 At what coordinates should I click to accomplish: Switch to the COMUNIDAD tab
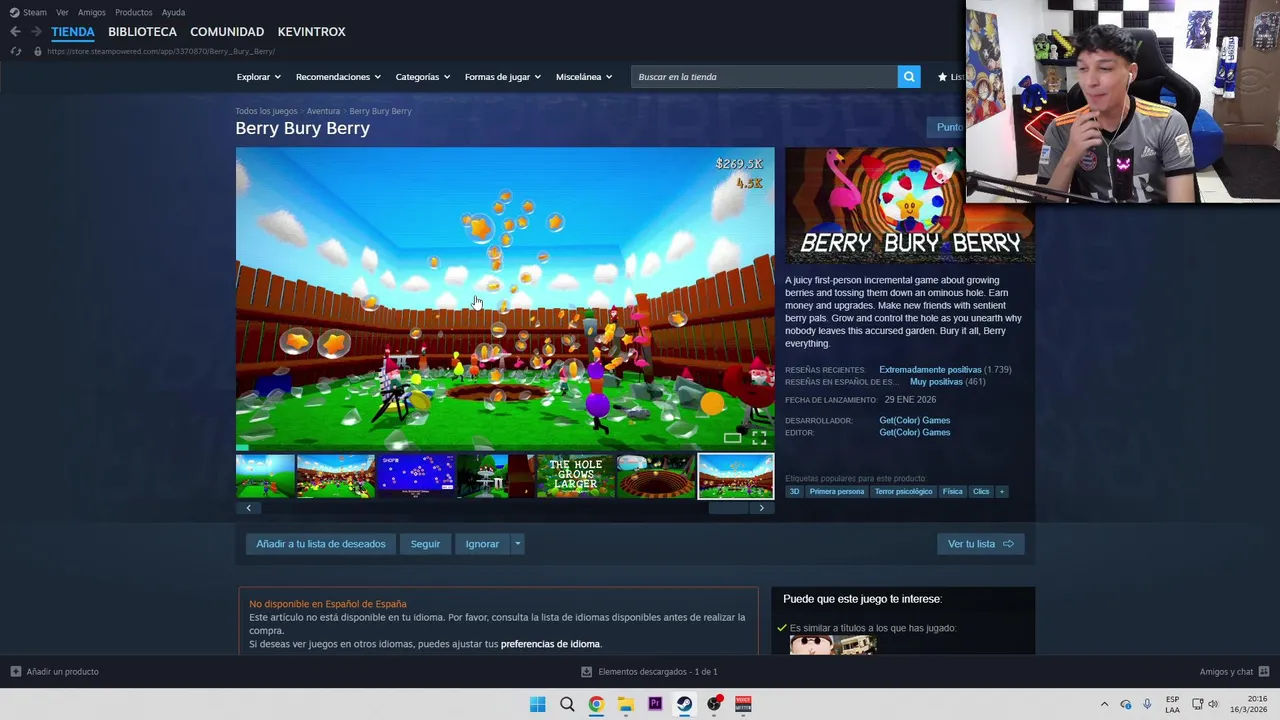click(x=227, y=32)
